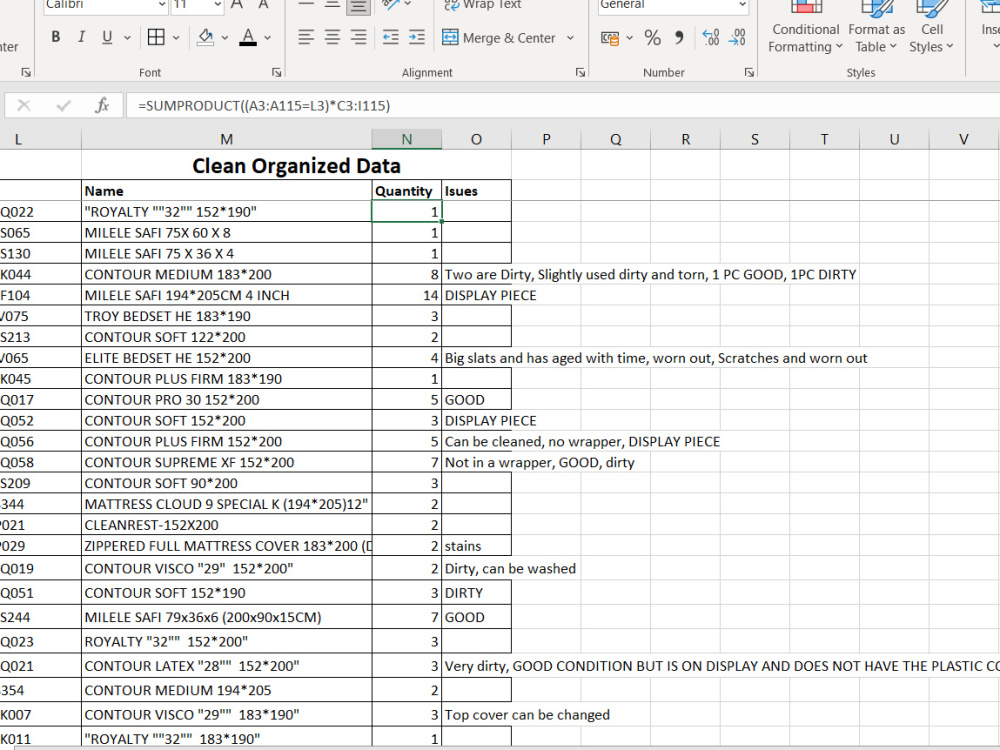Apply Comma Style
Image resolution: width=1000 pixels, height=750 pixels.
point(679,38)
